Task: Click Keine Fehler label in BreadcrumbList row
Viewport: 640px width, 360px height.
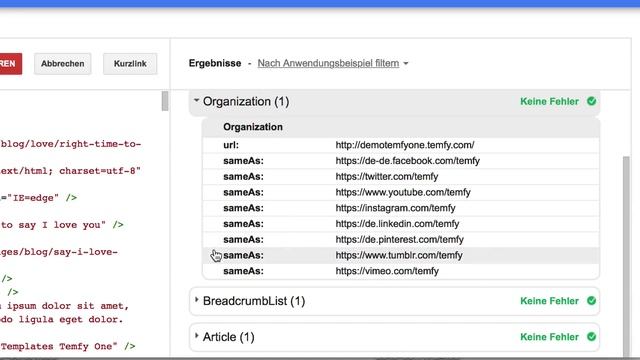Action: (x=549, y=301)
